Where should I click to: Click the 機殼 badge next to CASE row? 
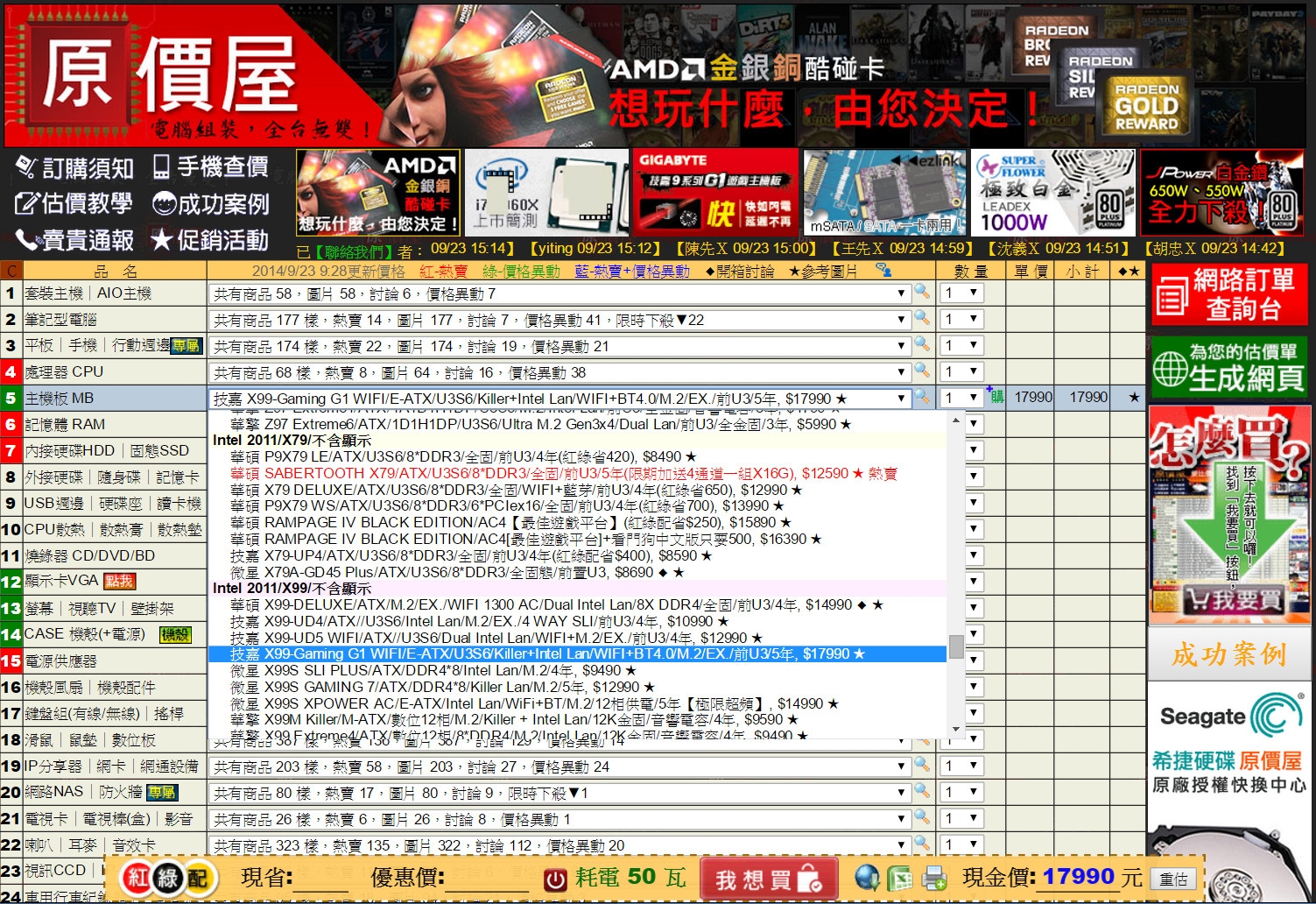(175, 635)
